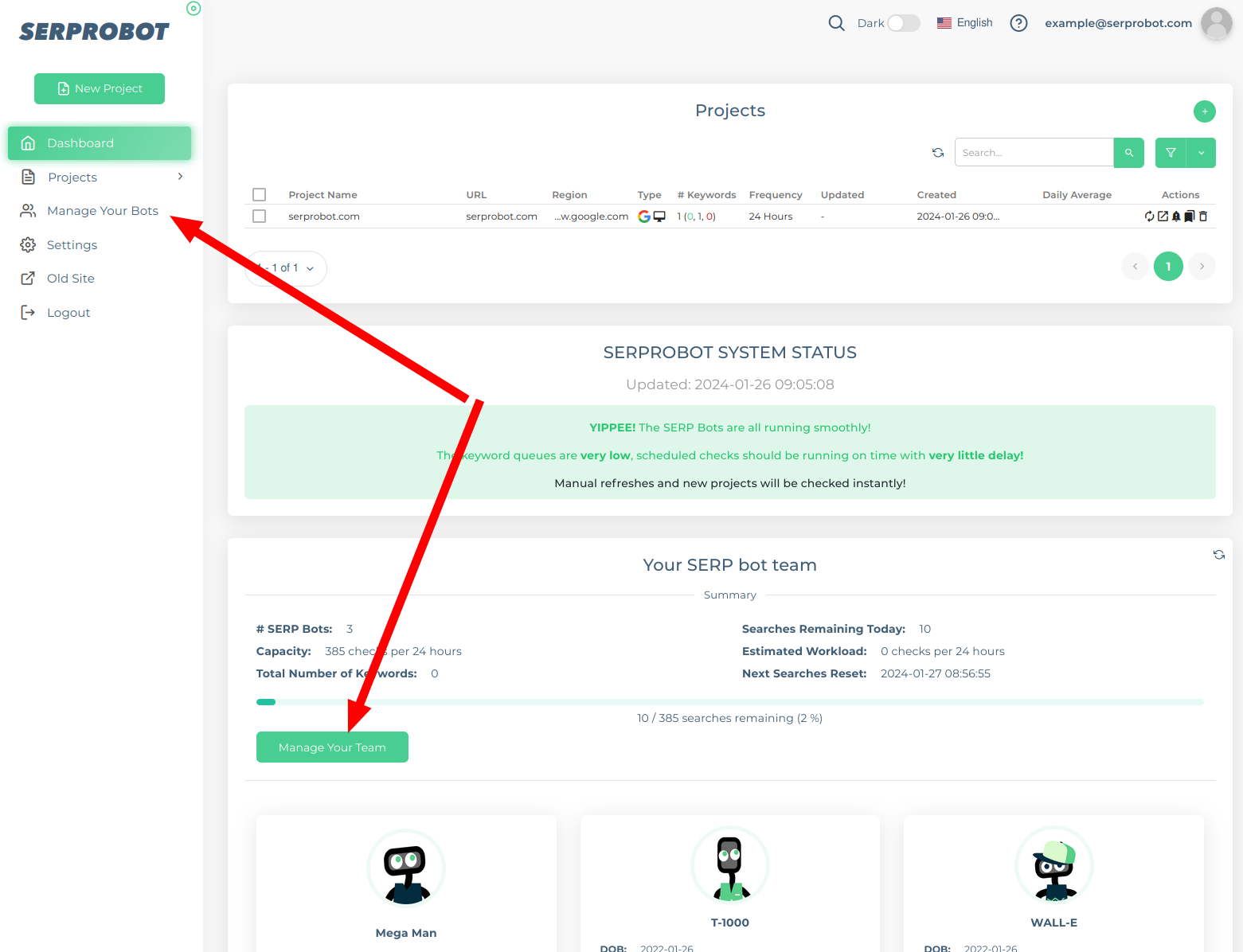The image size is (1243, 952).
Task: Sort by Updated column header
Action: pos(842,195)
